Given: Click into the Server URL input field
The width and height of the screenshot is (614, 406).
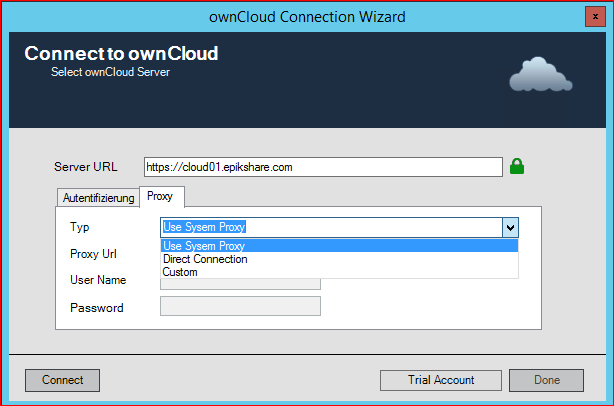Looking at the screenshot, I should tap(323, 167).
